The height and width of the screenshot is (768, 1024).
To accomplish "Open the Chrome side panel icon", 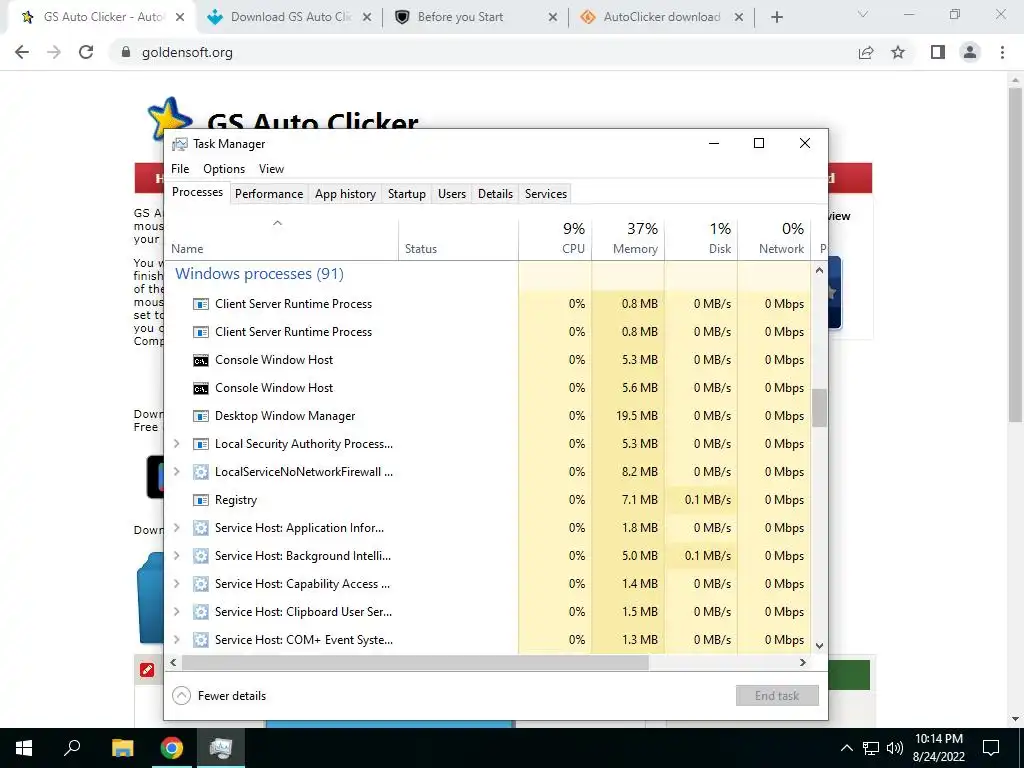I will pyautogui.click(x=938, y=52).
